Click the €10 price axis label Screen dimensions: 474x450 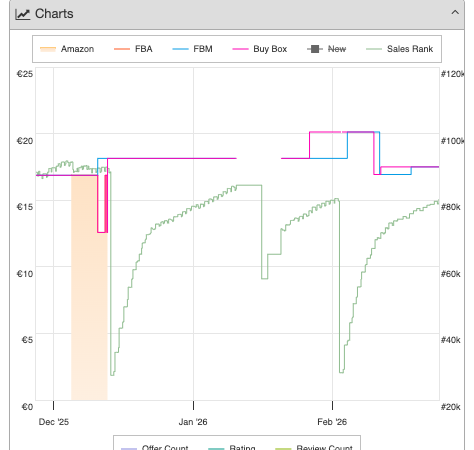tap(25, 274)
